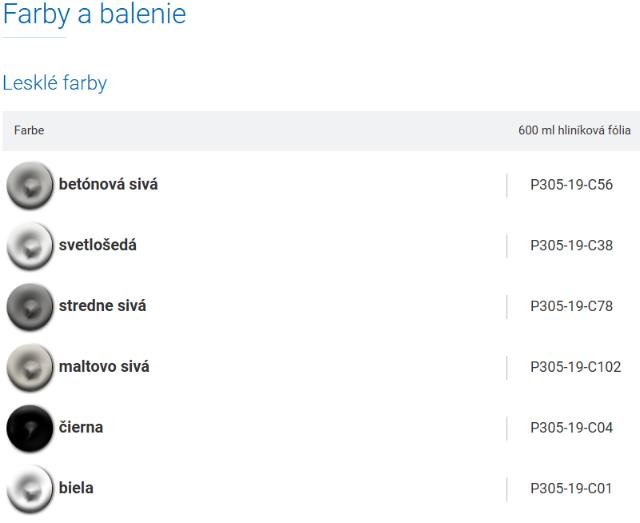Click the biela color name

tap(77, 489)
